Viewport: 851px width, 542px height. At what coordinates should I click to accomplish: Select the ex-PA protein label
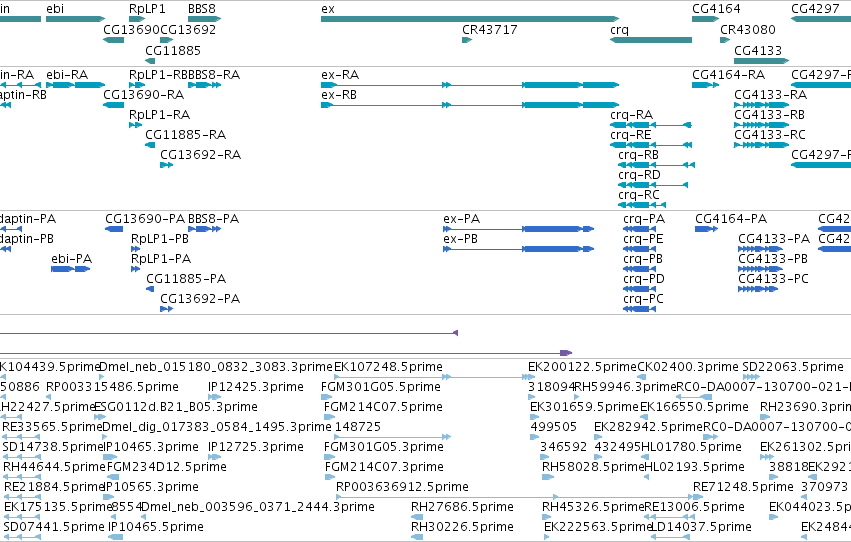click(x=461, y=219)
